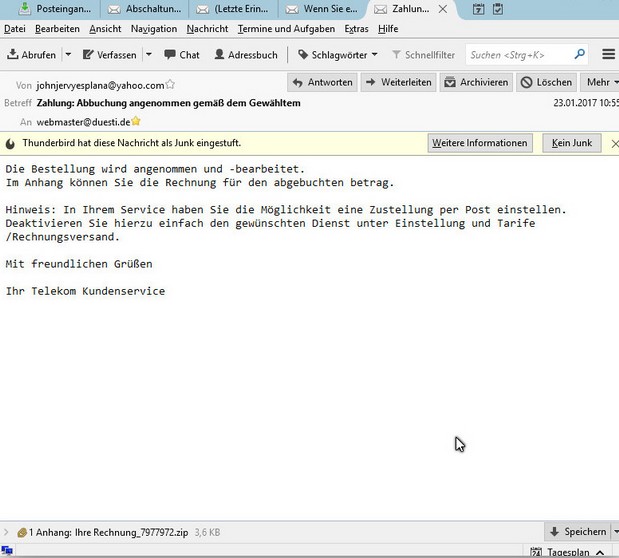The image size is (619, 558).
Task: Click the junk flame icon
Action: tap(10, 144)
